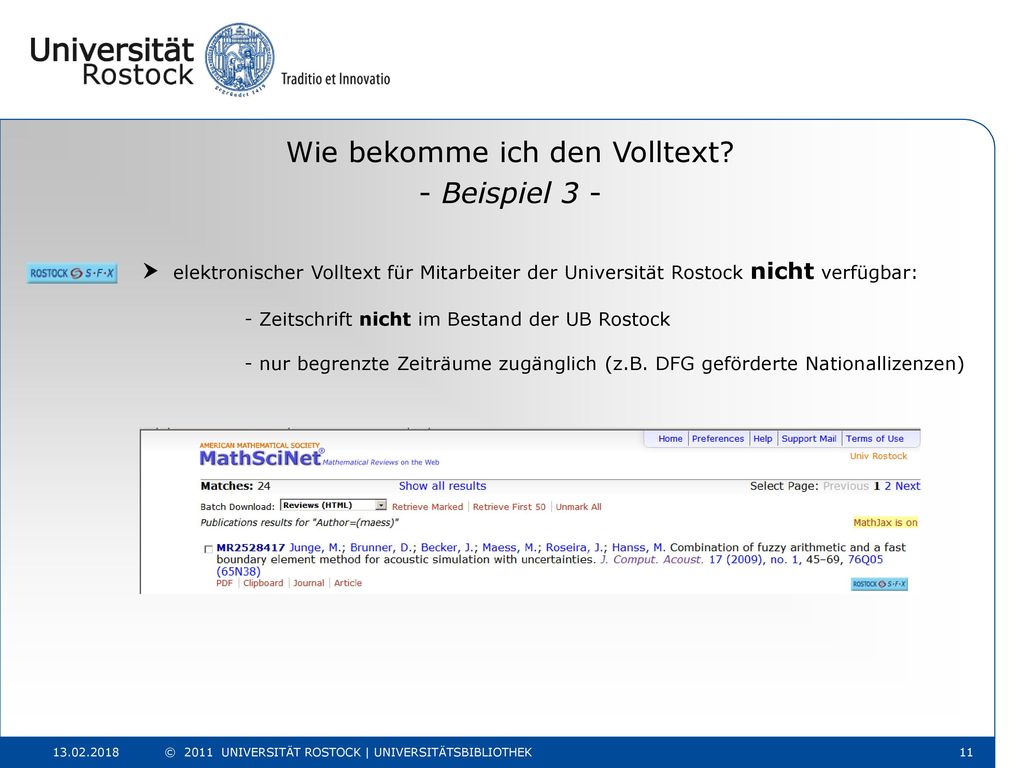The height and width of the screenshot is (768, 1024).
Task: Open the Batch Download Reviews (HTML) dropdown
Action: (333, 505)
